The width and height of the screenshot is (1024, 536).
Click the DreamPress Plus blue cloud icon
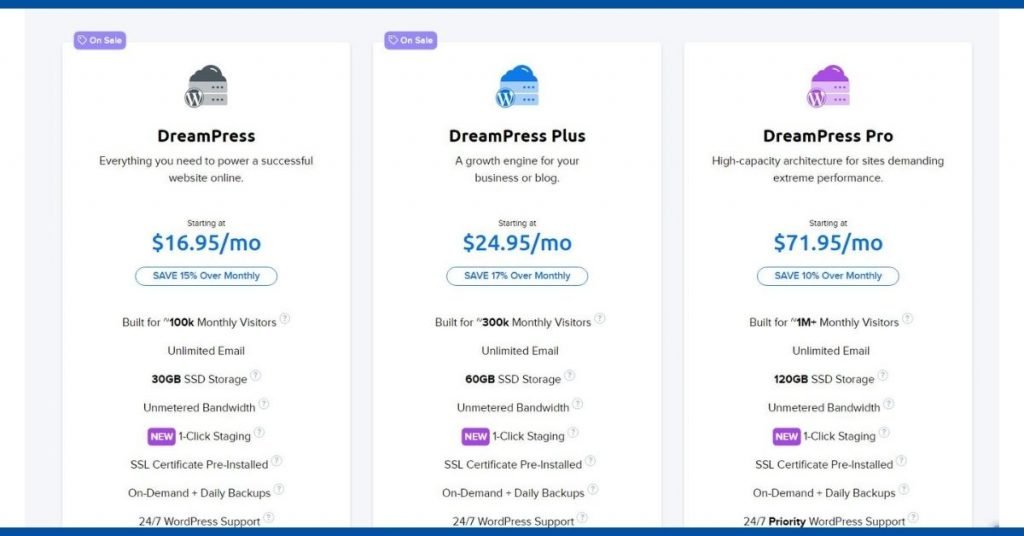pos(517,86)
